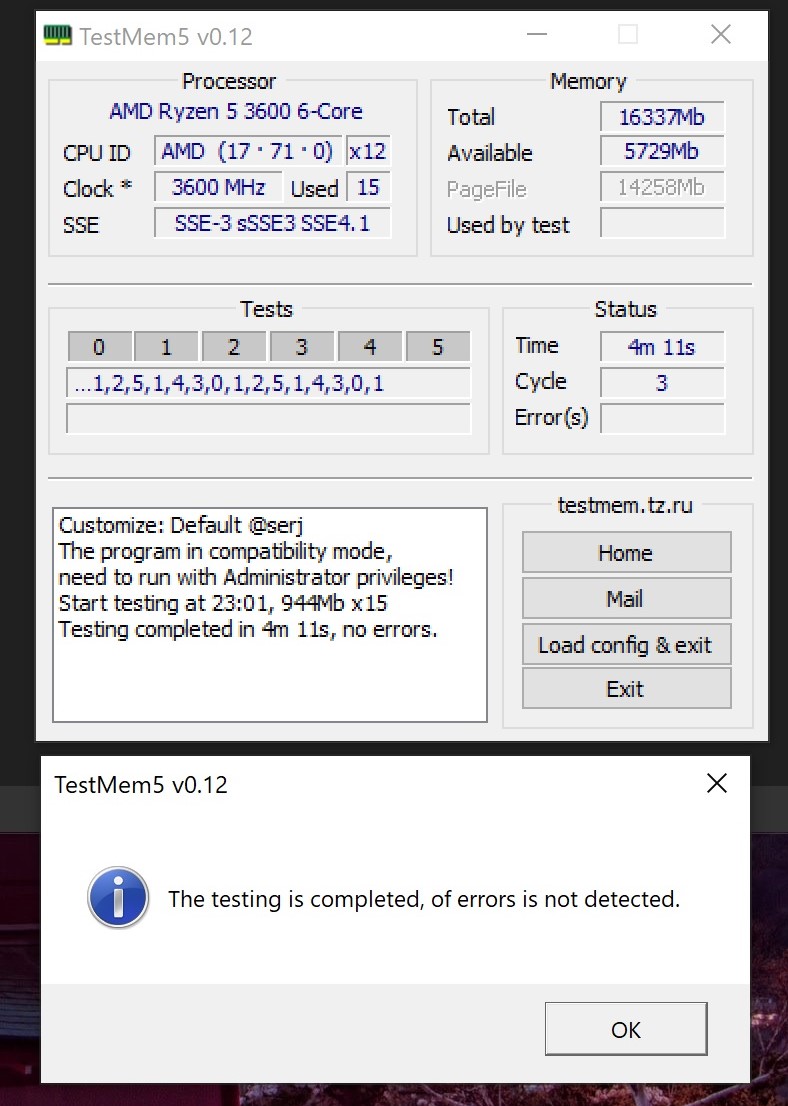788x1106 pixels.
Task: Click the TestMem5 v0.12 dialog title
Action: (x=141, y=784)
